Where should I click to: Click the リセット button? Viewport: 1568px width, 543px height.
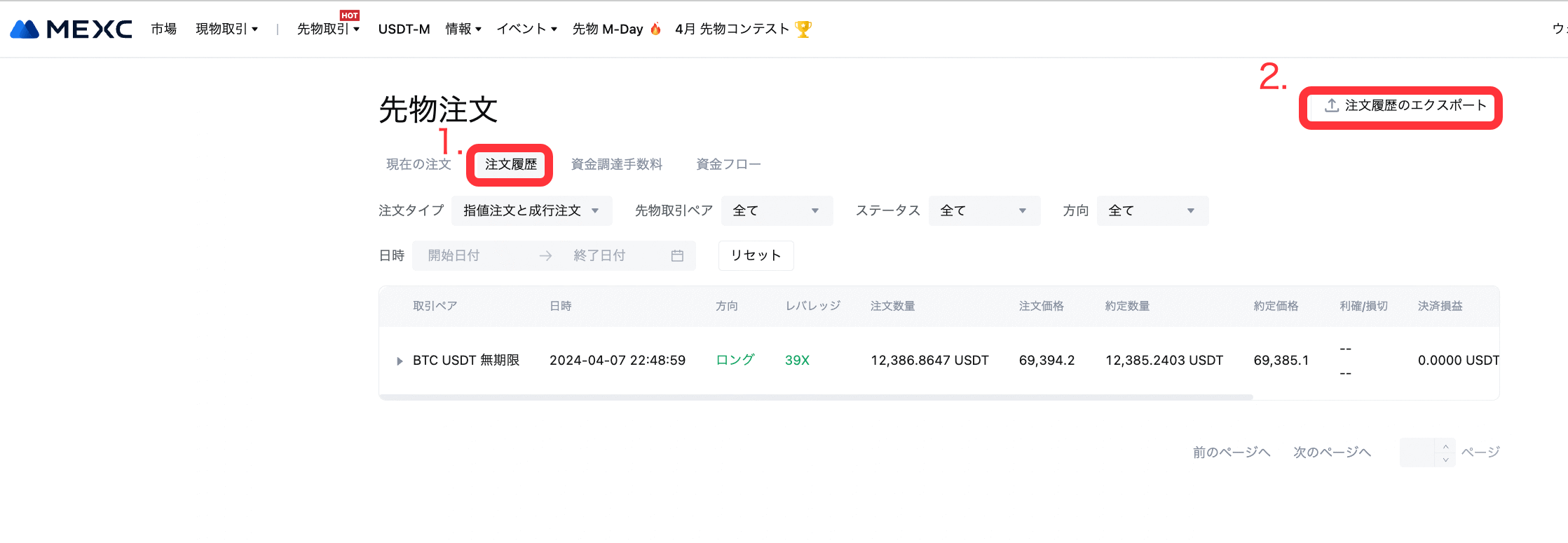point(756,256)
